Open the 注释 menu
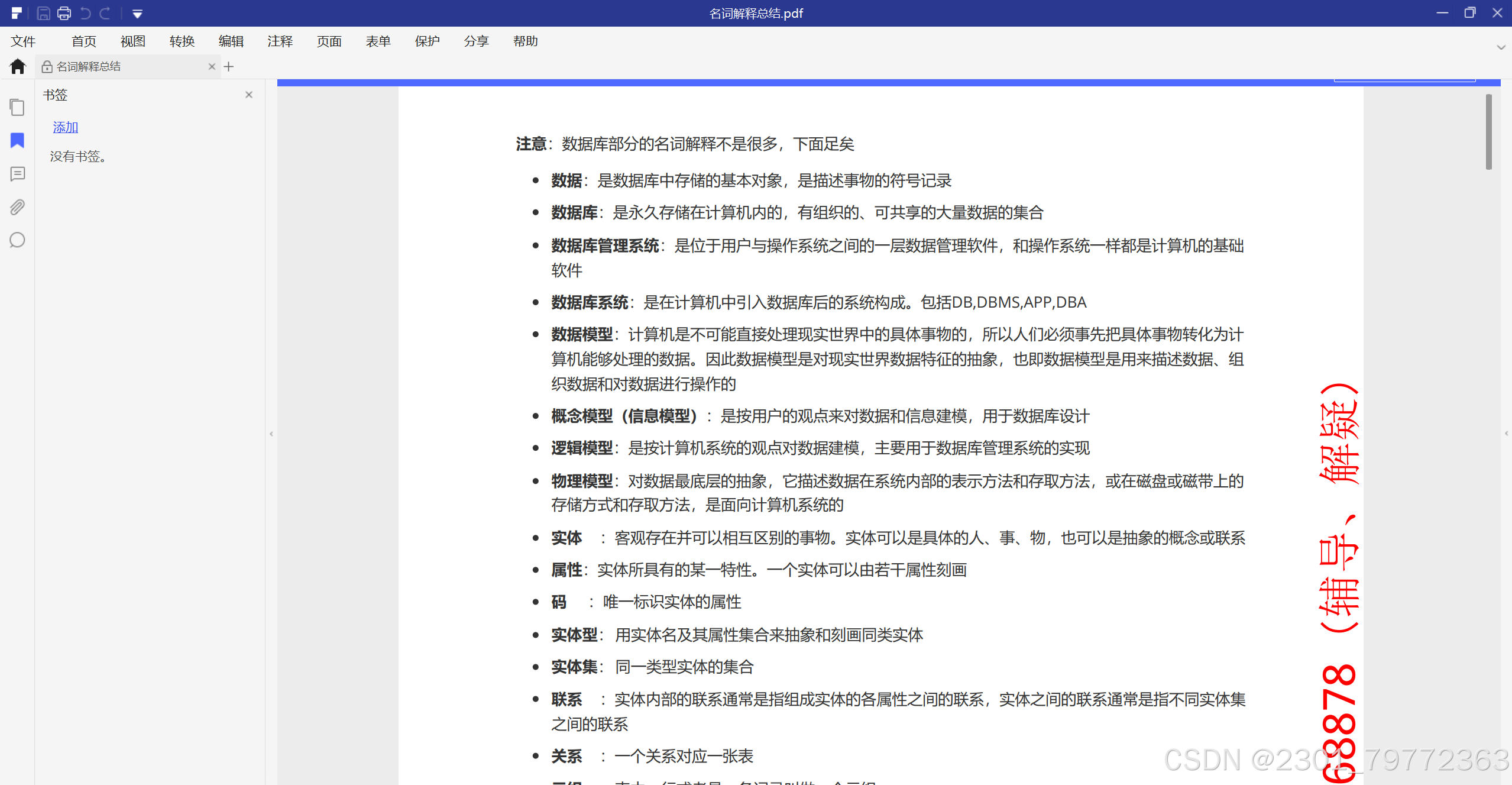1512x785 pixels. click(280, 41)
